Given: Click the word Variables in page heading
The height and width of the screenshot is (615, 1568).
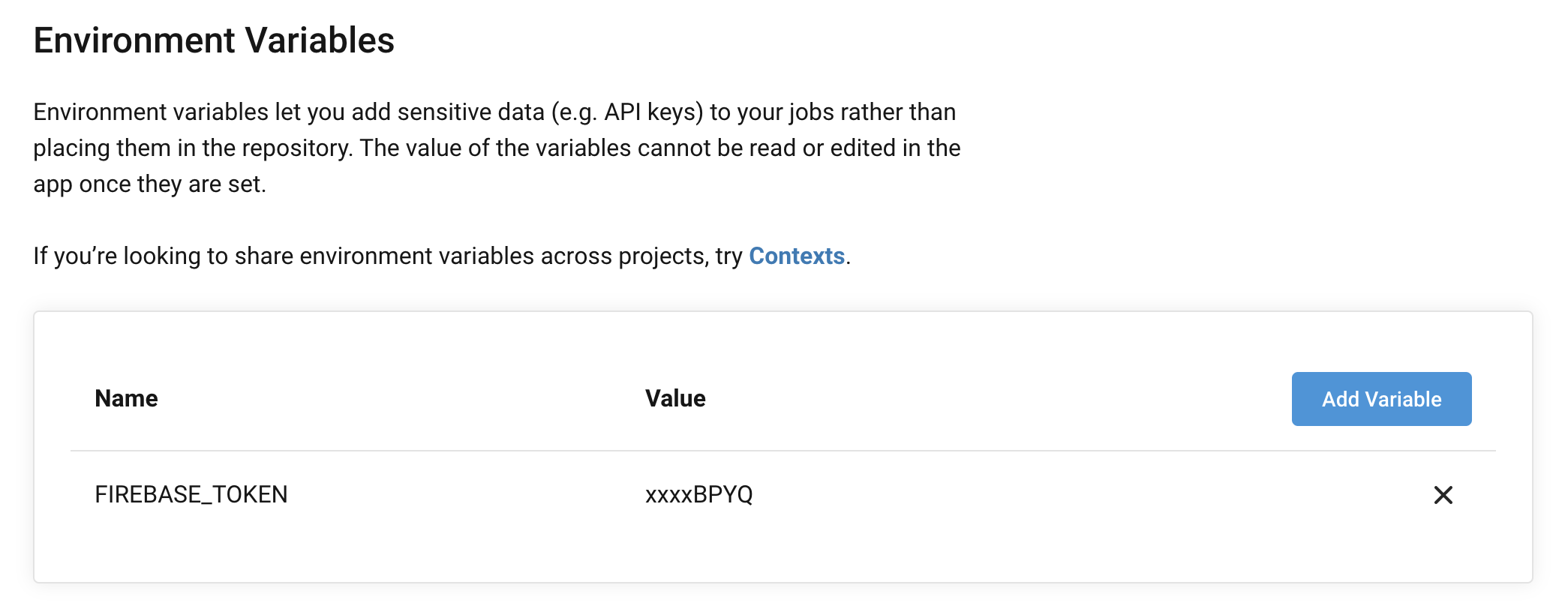Looking at the screenshot, I should point(320,40).
